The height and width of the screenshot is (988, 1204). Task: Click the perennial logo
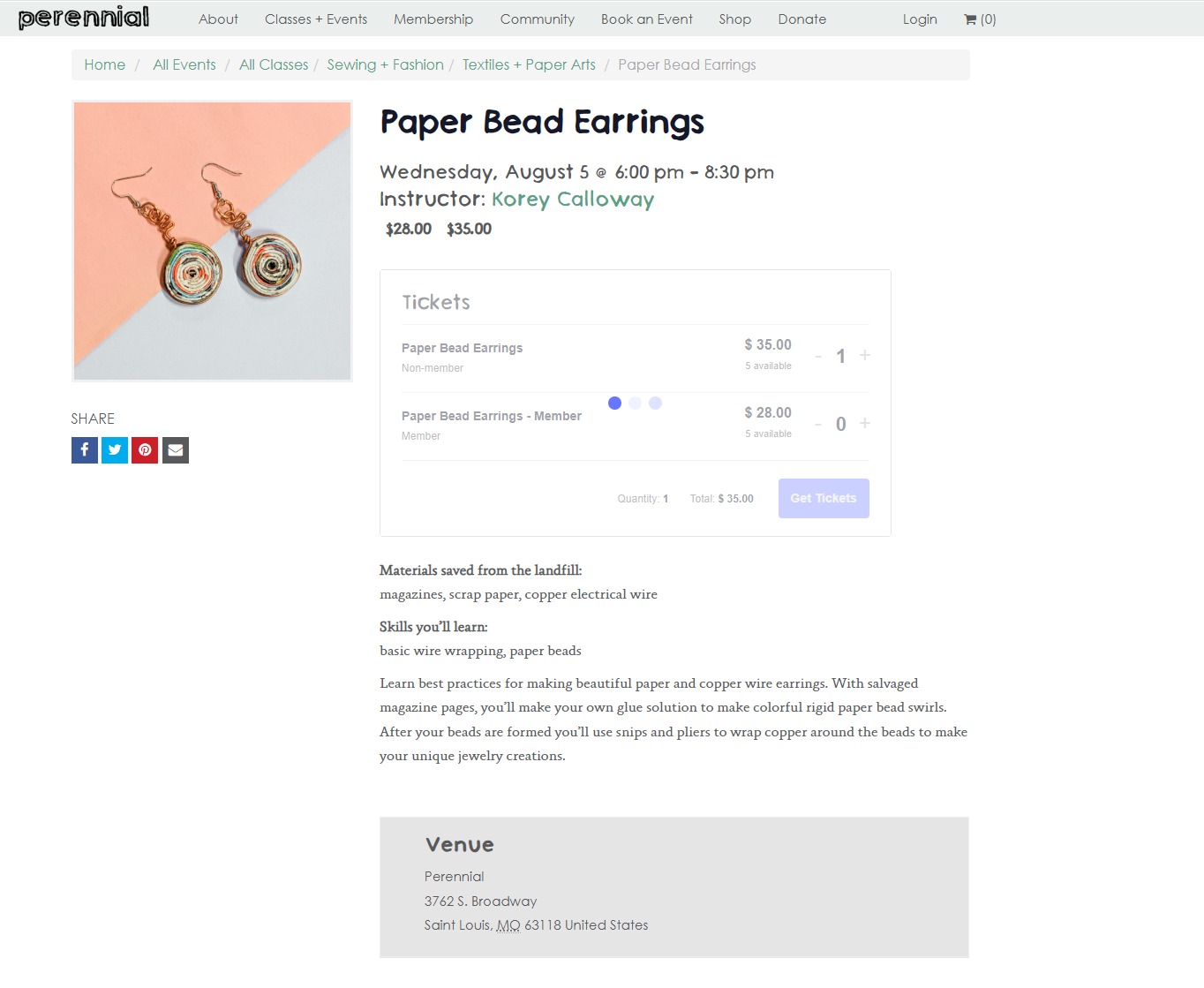[84, 18]
